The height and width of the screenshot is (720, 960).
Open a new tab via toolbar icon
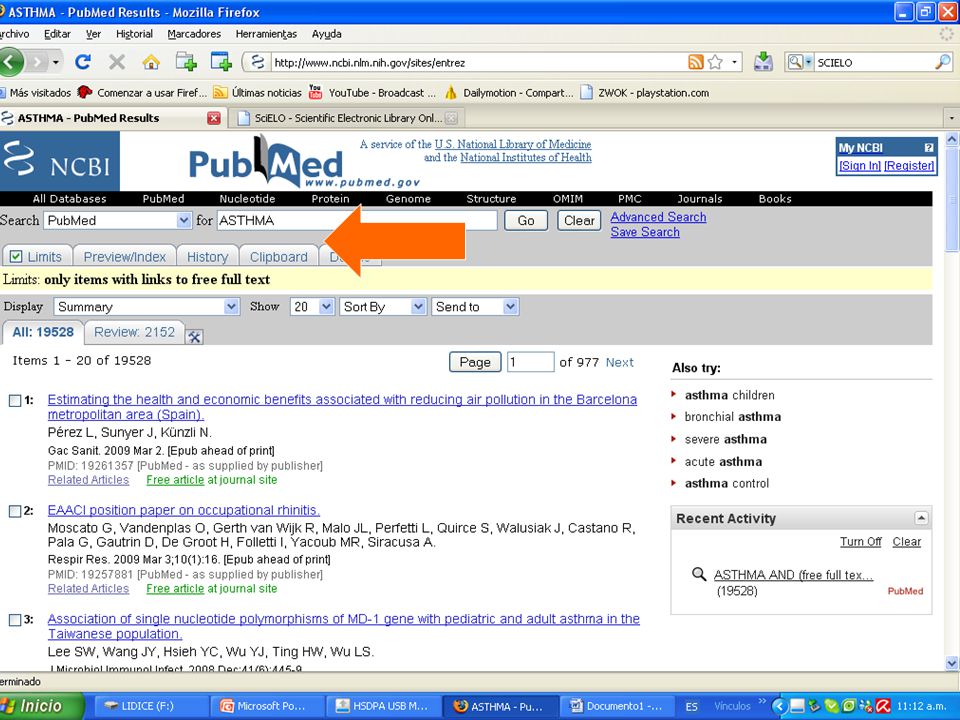(x=186, y=62)
